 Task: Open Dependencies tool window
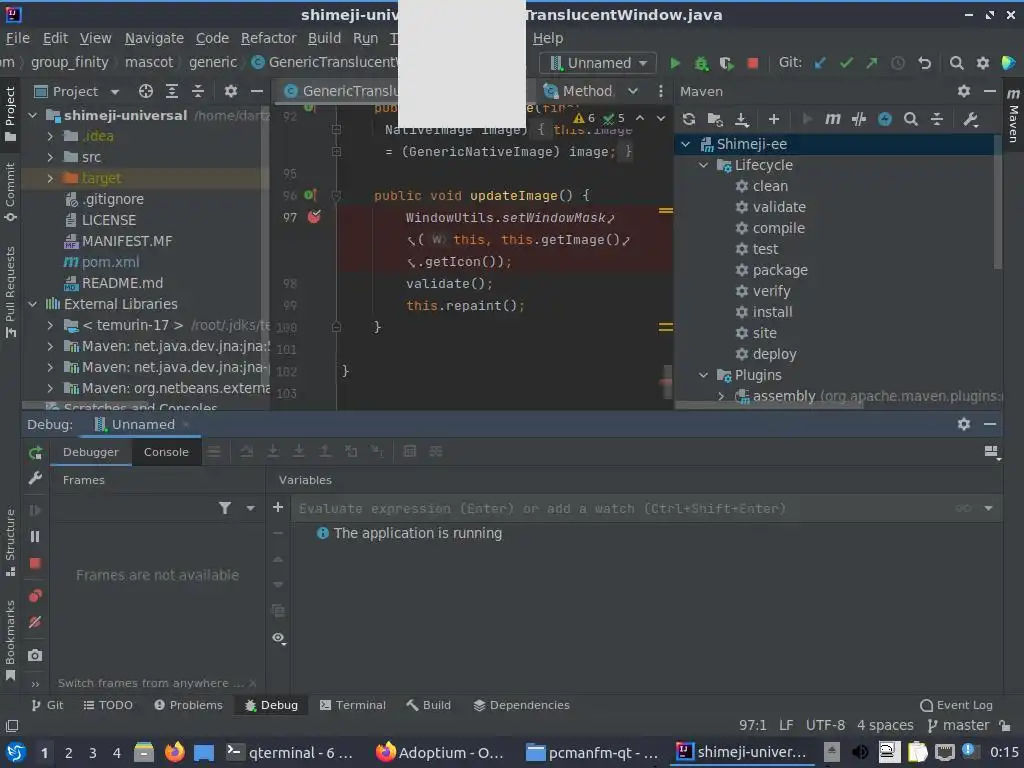[521, 705]
